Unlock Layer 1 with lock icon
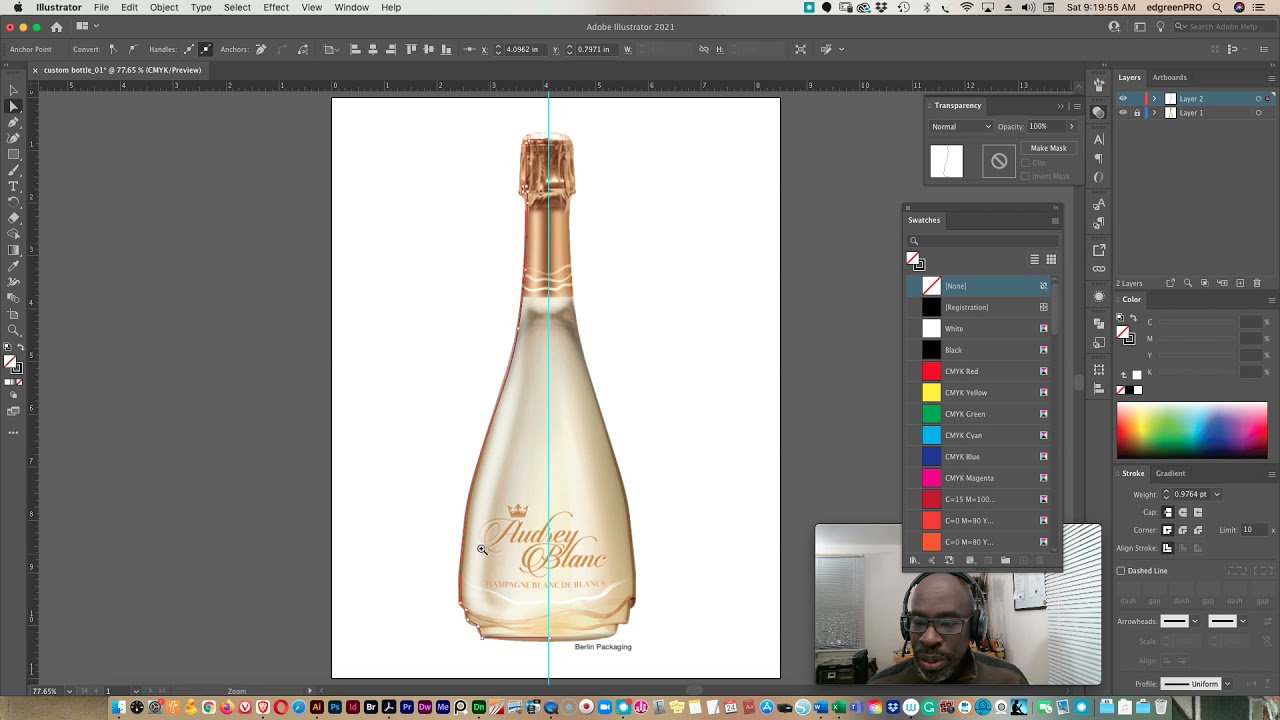The height and width of the screenshot is (720, 1280). pyautogui.click(x=1137, y=113)
